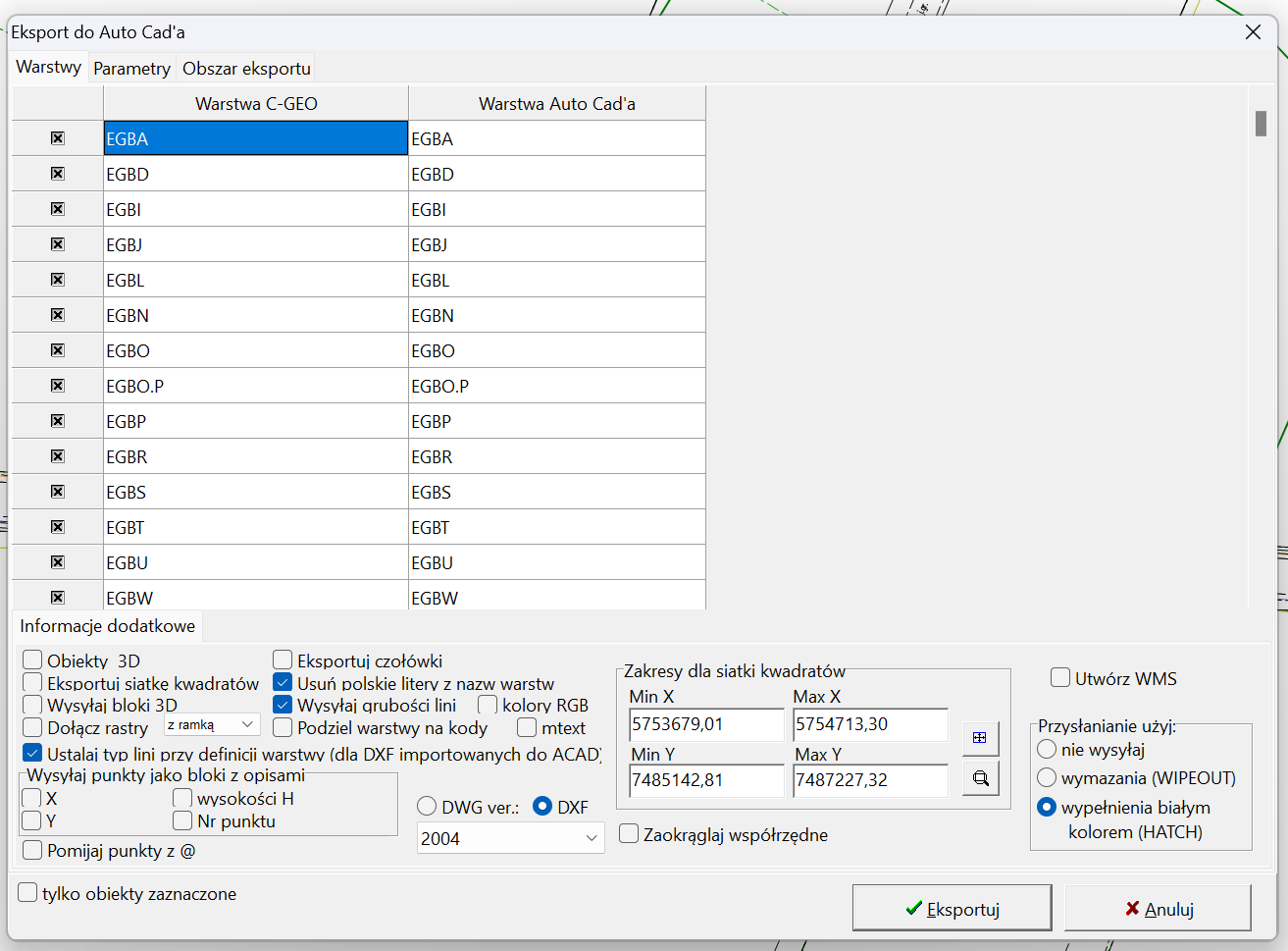Click EGBS in the C-GEO column
Viewport: 1288px width, 951px height.
256,492
